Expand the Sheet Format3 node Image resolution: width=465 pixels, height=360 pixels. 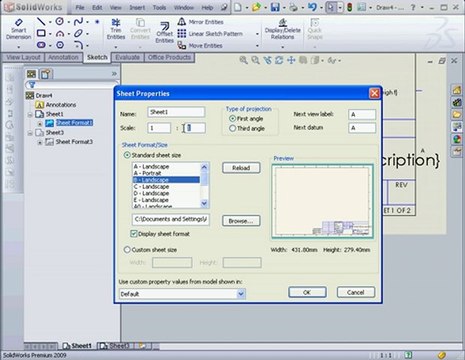[x=40, y=142]
